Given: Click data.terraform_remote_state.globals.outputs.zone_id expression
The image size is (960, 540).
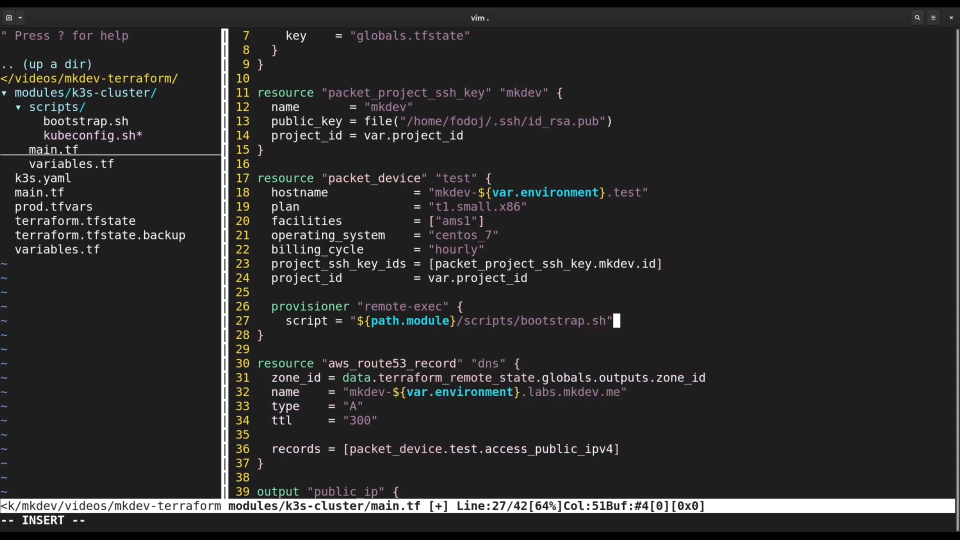Looking at the screenshot, I should click(523, 378).
